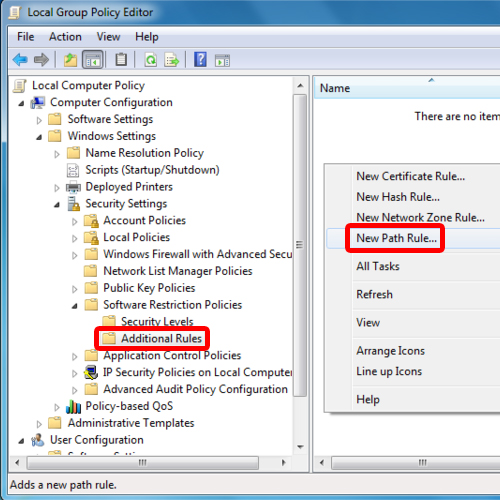Screen dimensions: 500x500
Task: Collapse the Software Restriction Policies node
Action: pos(75,306)
